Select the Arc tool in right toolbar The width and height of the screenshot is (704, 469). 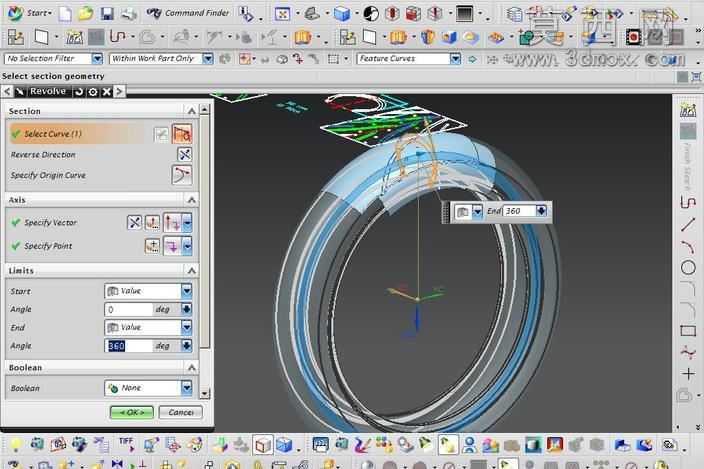pyautogui.click(x=687, y=246)
